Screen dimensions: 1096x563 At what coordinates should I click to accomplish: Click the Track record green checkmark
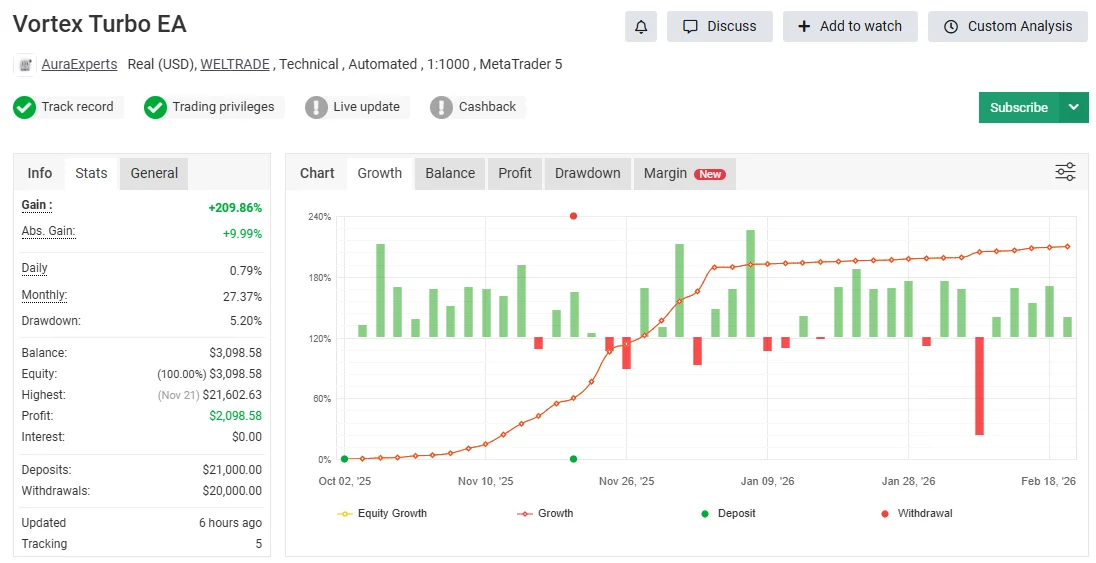point(24,107)
